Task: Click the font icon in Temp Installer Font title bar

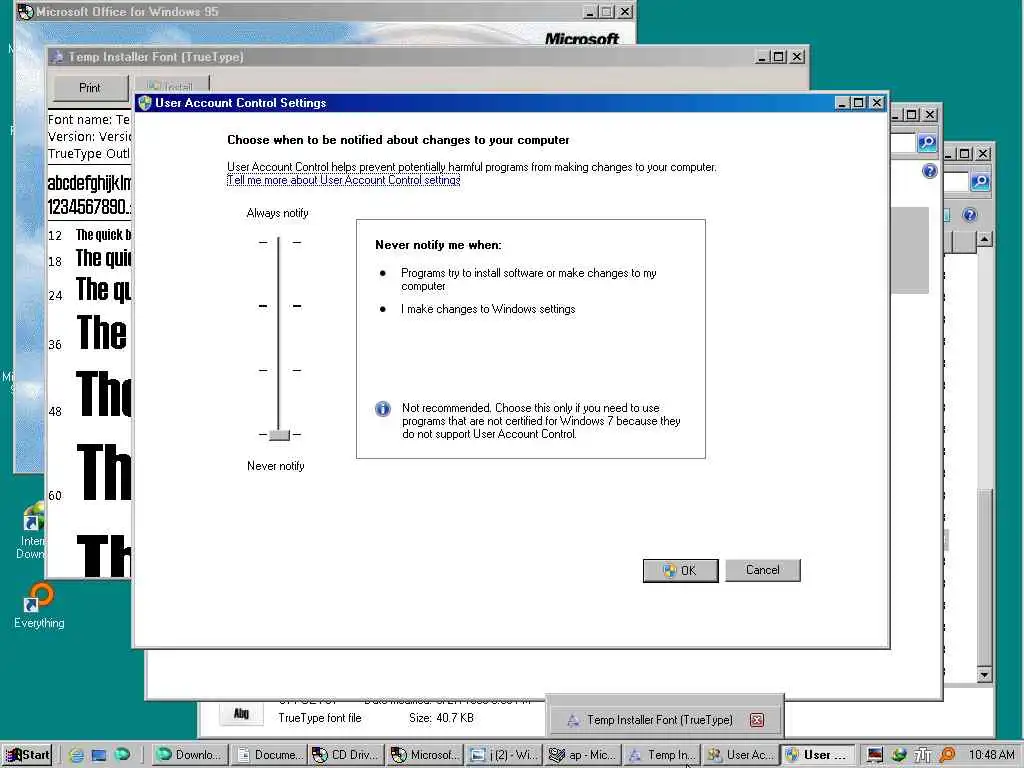Action: point(57,57)
